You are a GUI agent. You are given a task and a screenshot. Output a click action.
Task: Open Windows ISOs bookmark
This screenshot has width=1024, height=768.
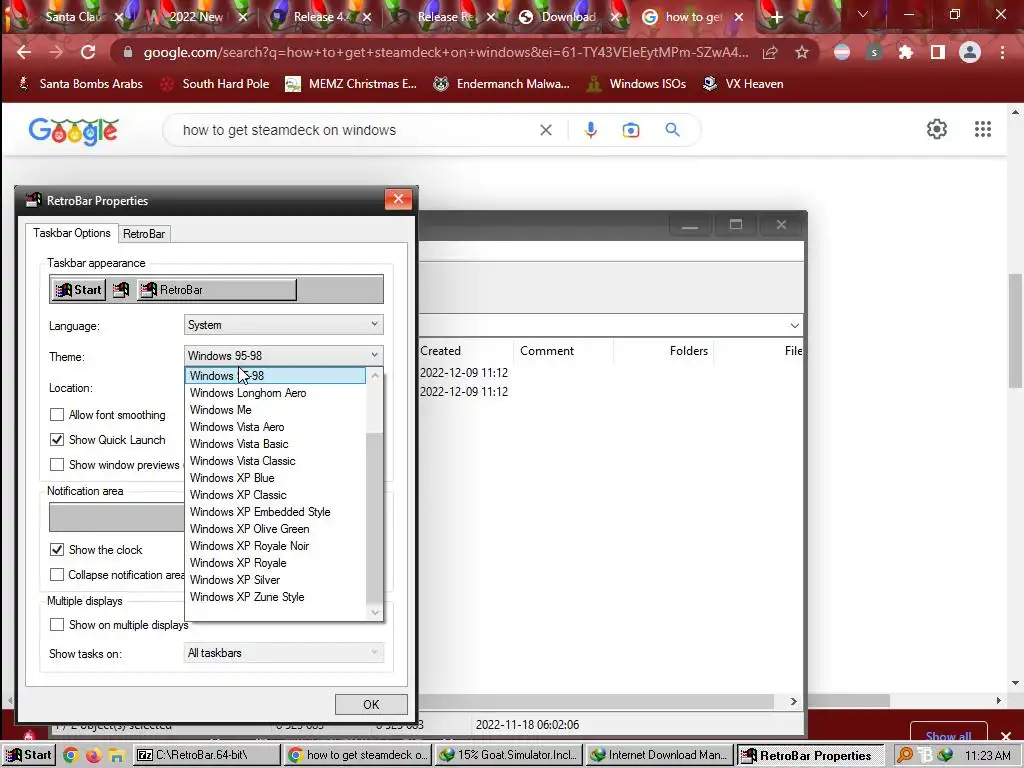point(637,84)
